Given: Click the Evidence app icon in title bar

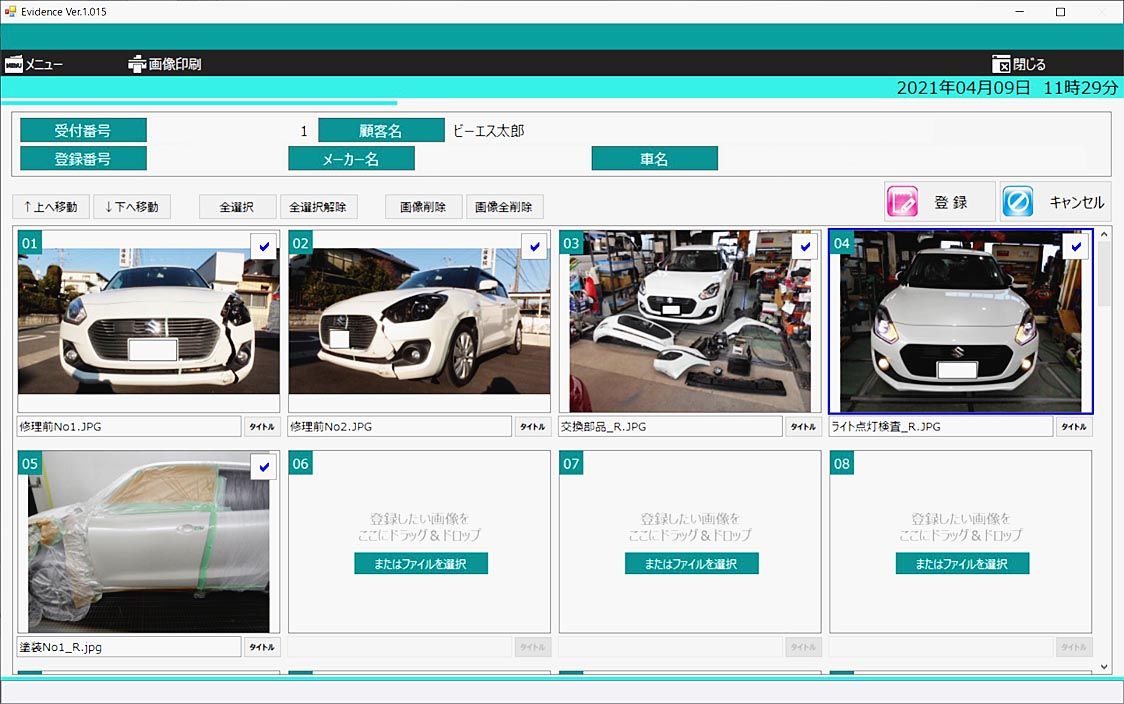Looking at the screenshot, I should tap(11, 12).
